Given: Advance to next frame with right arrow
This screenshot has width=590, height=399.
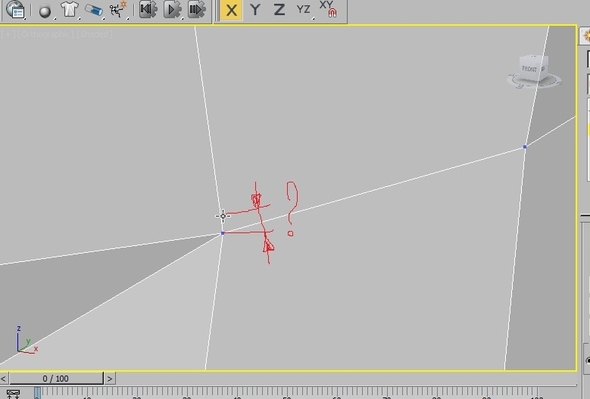Looking at the screenshot, I should pos(109,378).
